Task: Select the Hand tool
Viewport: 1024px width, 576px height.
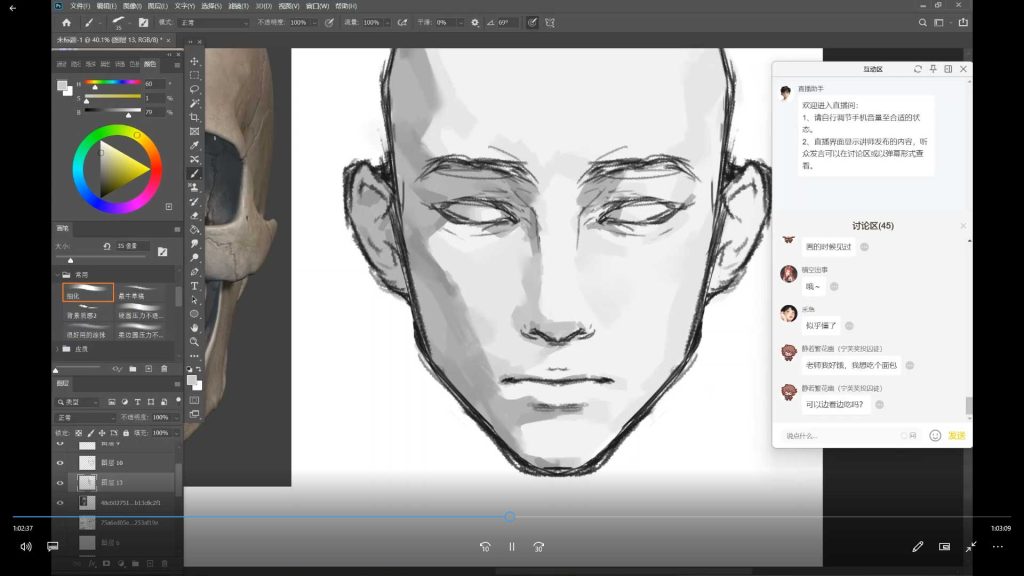Action: (194, 328)
